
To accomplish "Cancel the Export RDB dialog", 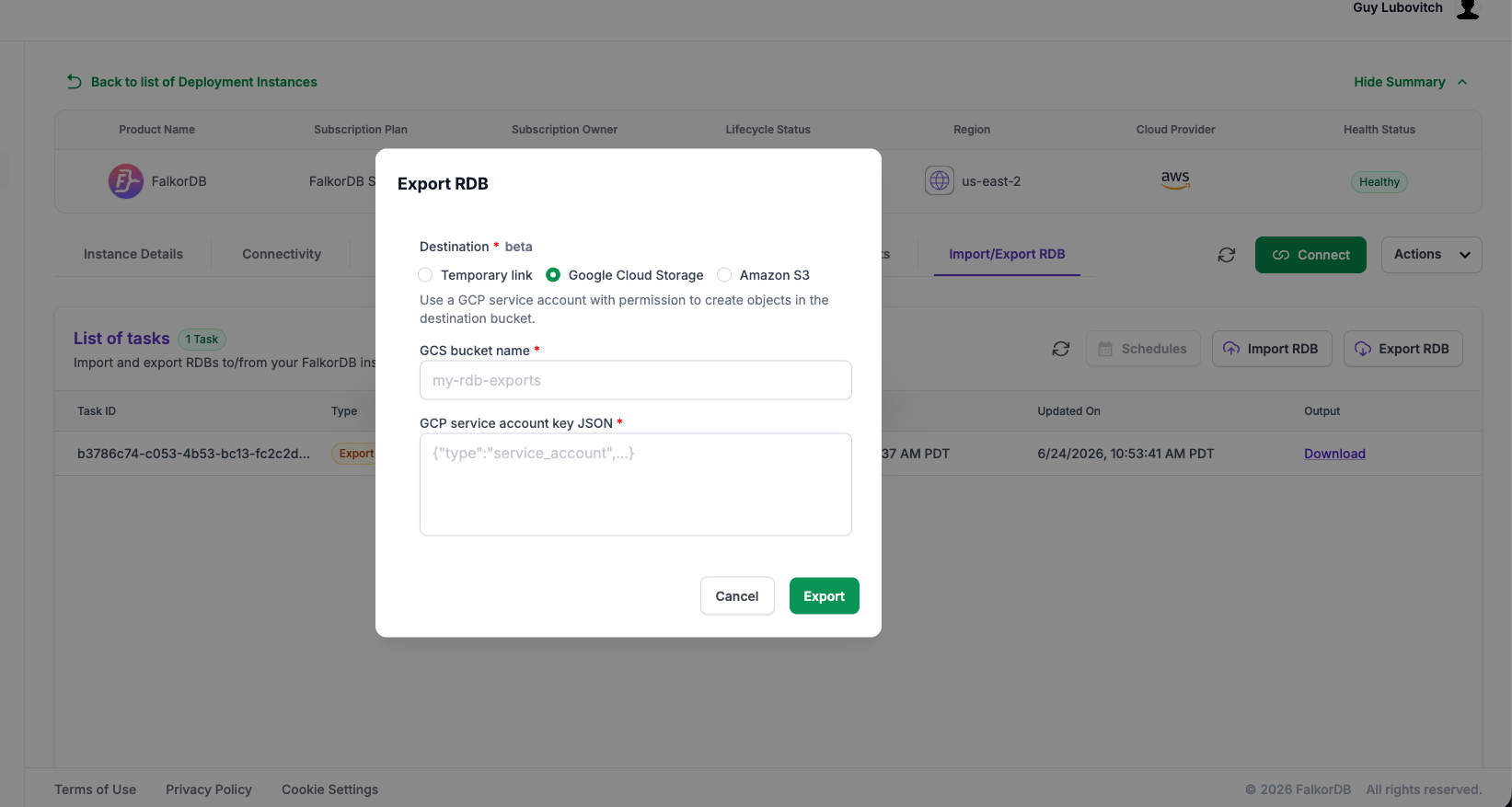I will (737, 596).
